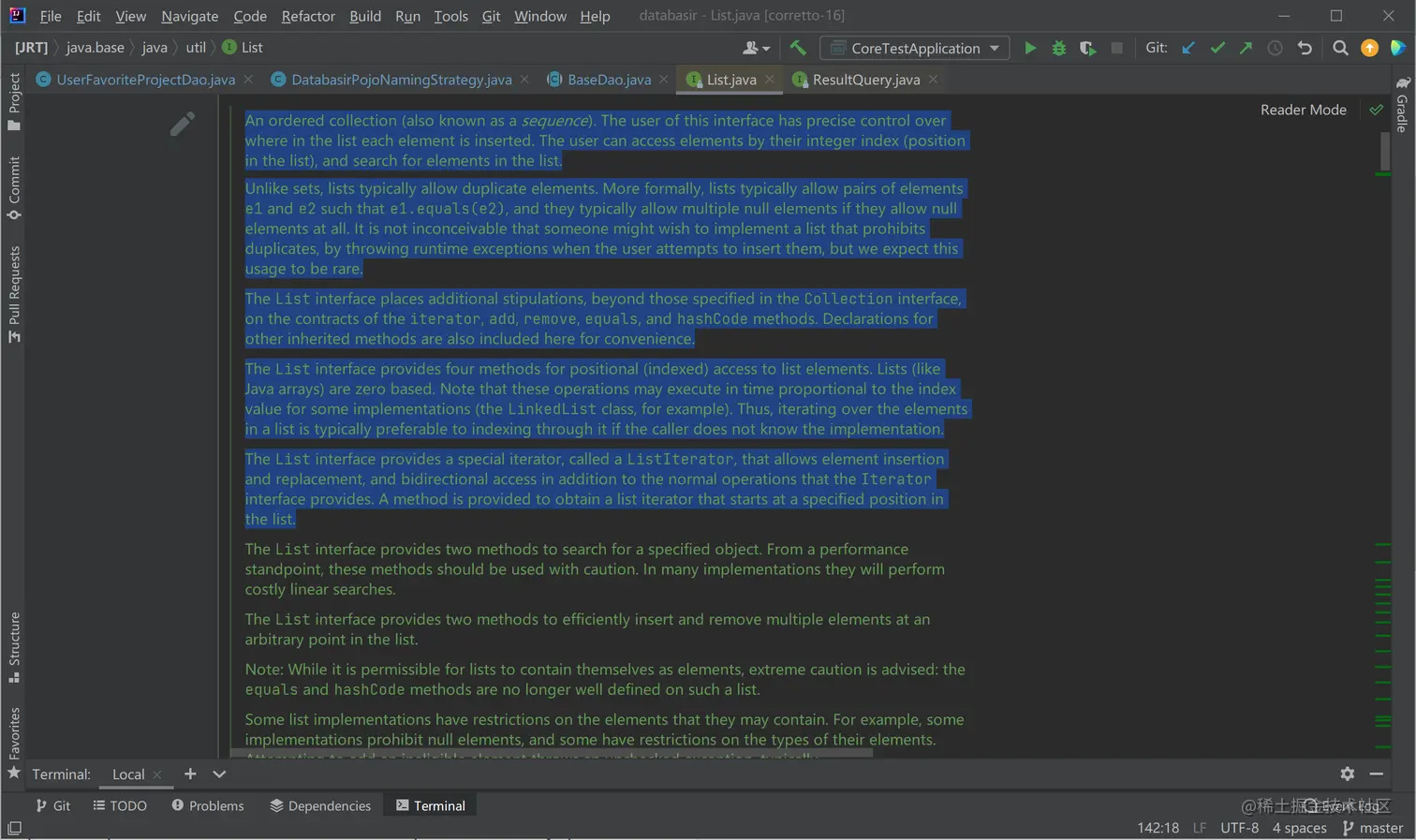Open the Structure tool window

(x=14, y=647)
